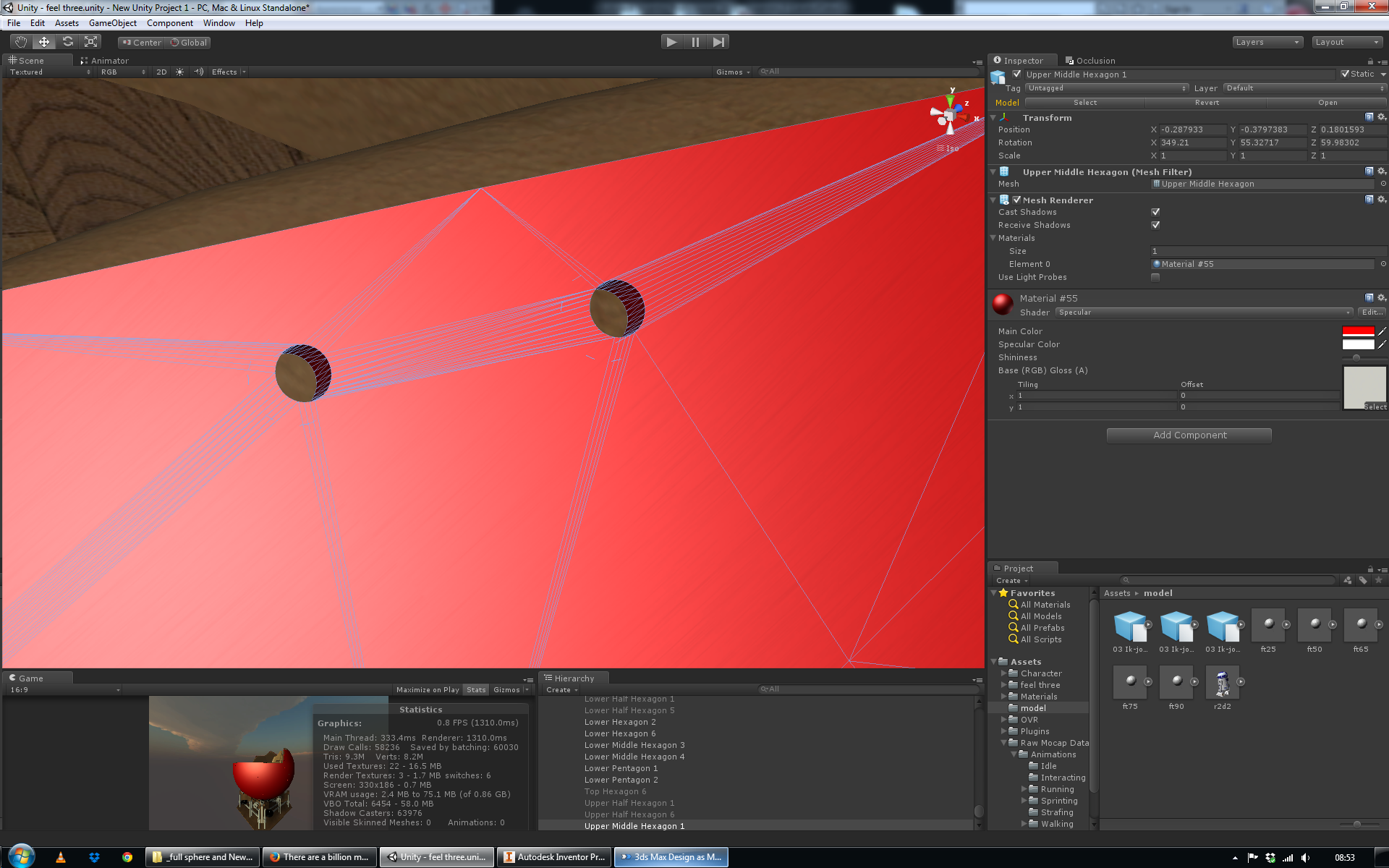Open the Layout dropdown

click(1347, 42)
